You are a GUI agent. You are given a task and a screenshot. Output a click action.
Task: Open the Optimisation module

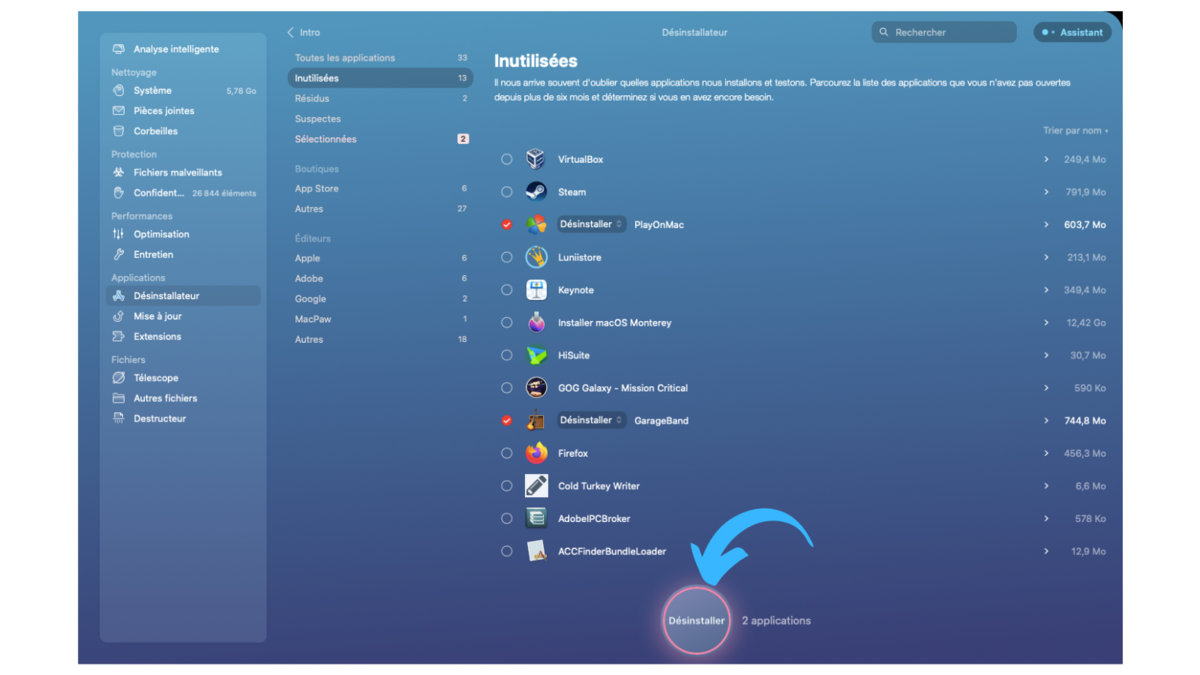(x=183, y=234)
